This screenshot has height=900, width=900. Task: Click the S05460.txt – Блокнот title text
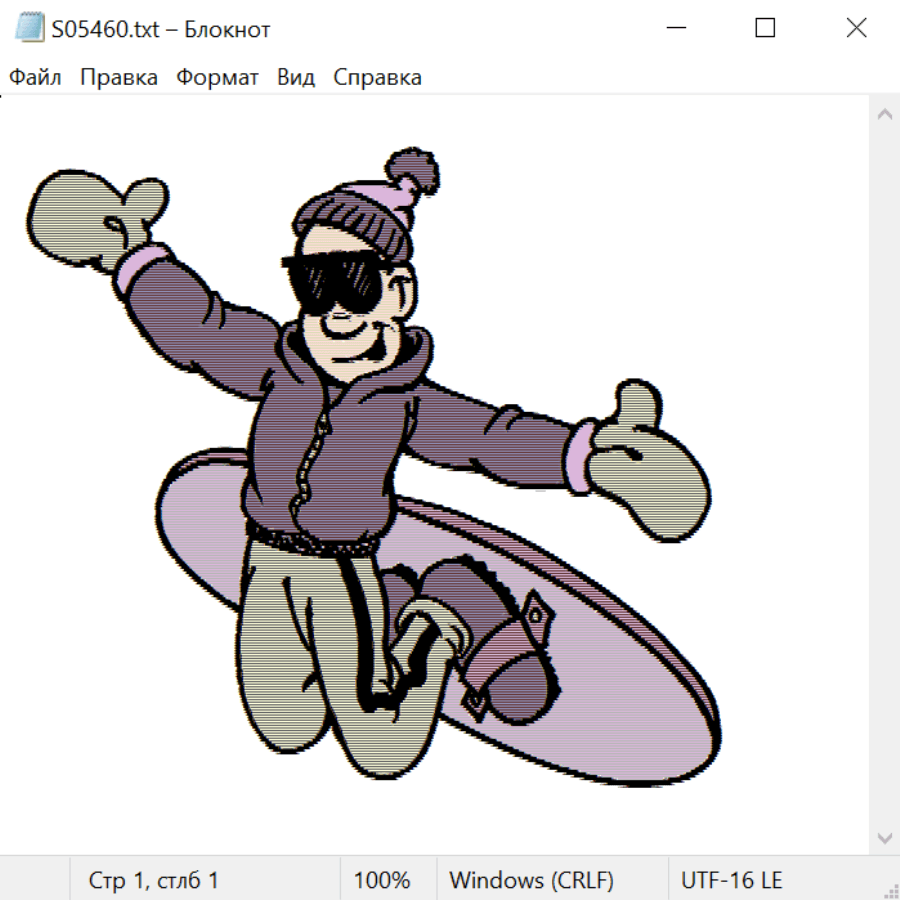click(161, 29)
